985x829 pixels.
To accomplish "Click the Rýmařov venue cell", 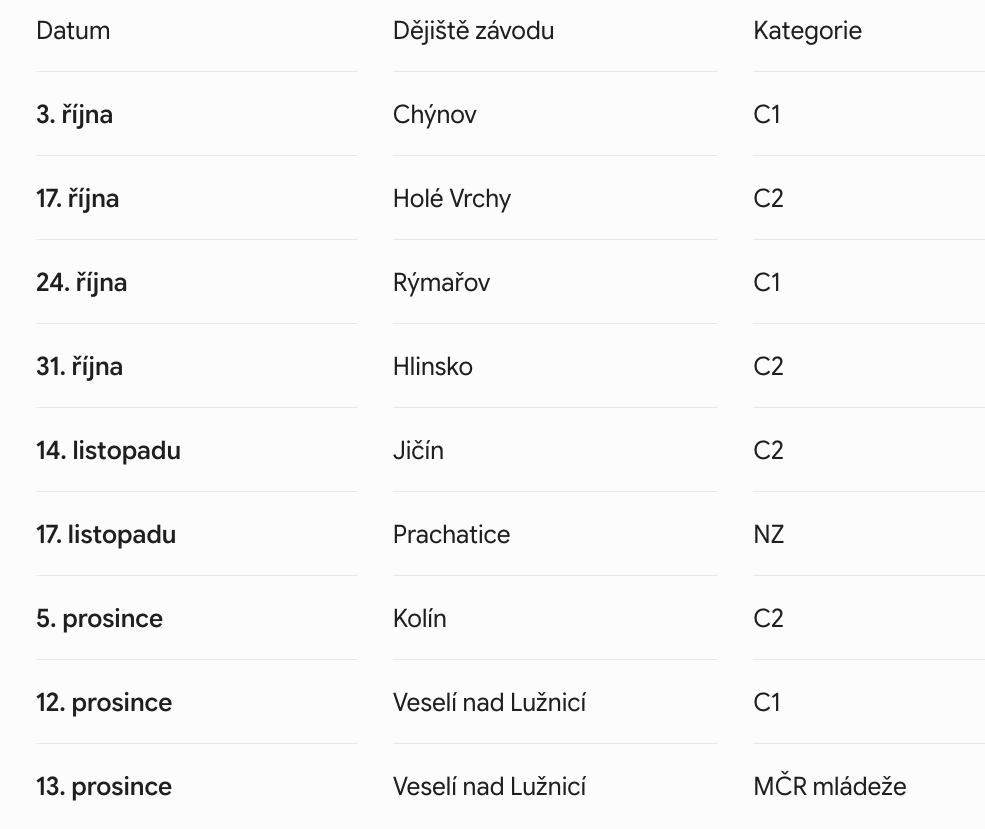I will [x=442, y=283].
